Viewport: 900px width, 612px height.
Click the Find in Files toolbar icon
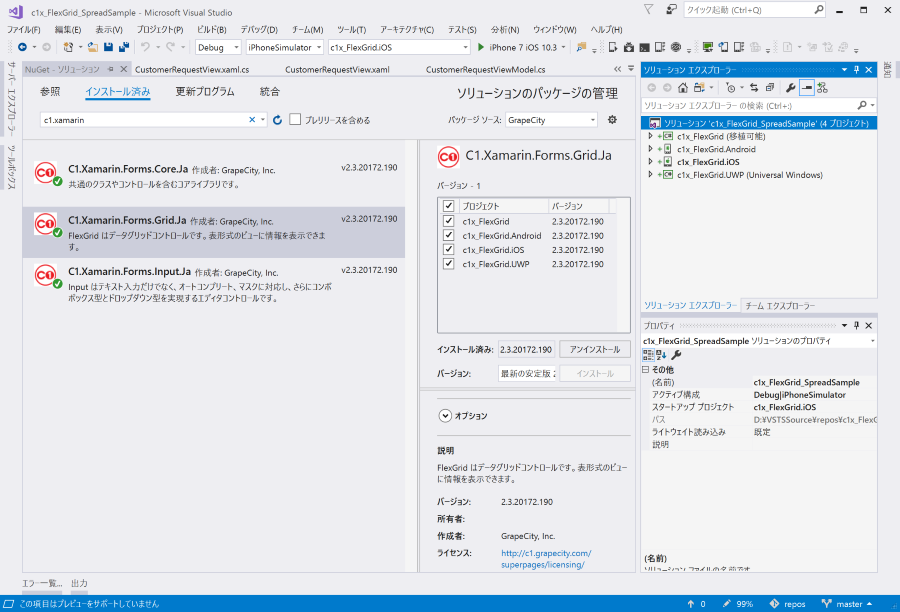tap(581, 47)
